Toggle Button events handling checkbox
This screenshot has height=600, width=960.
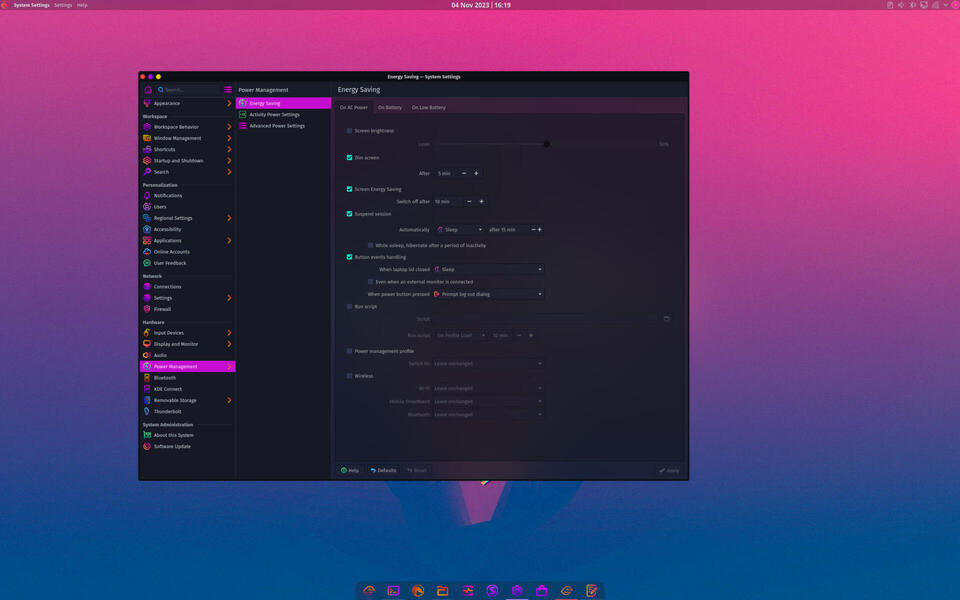(x=350, y=257)
